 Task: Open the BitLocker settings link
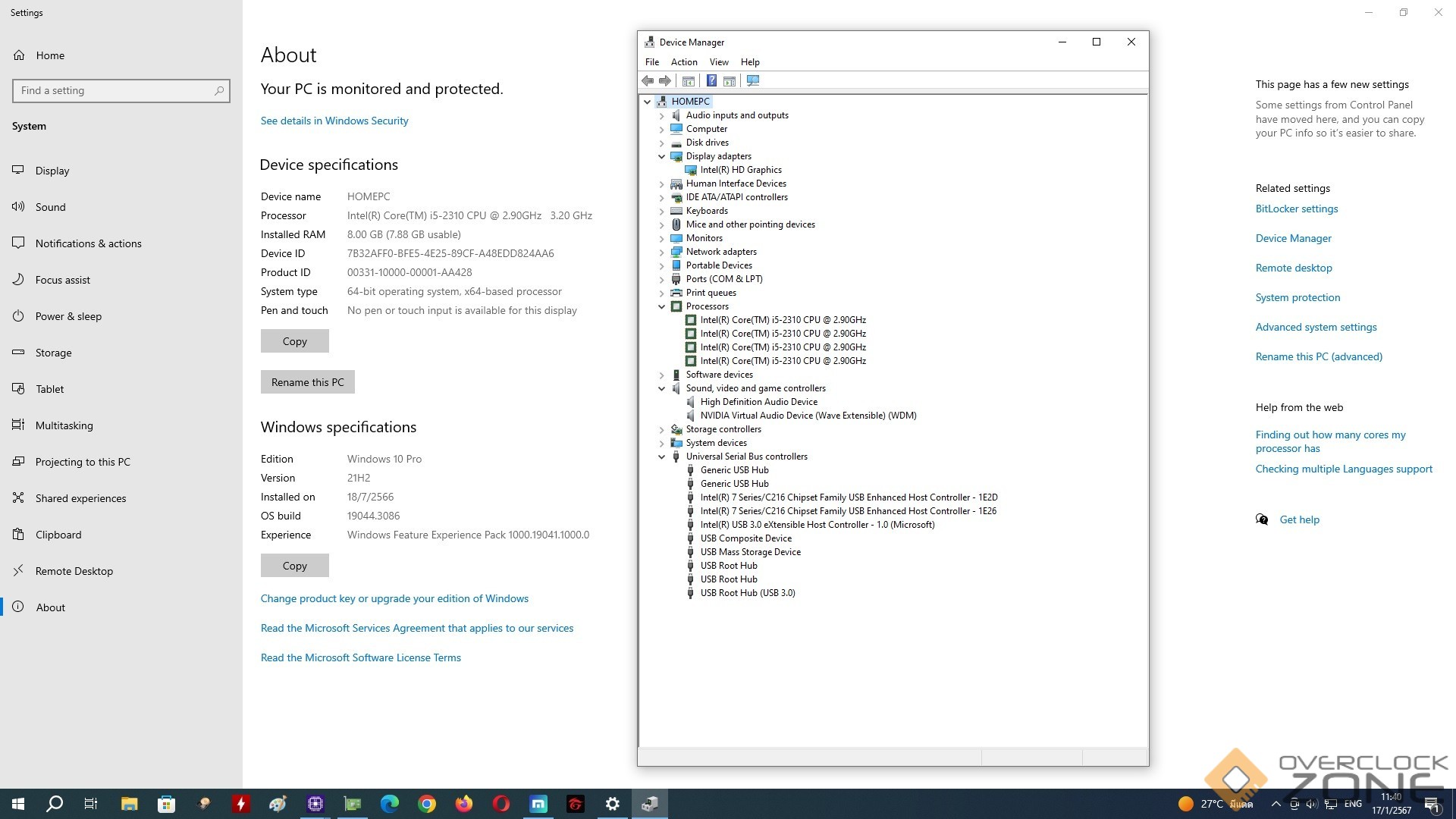1296,209
